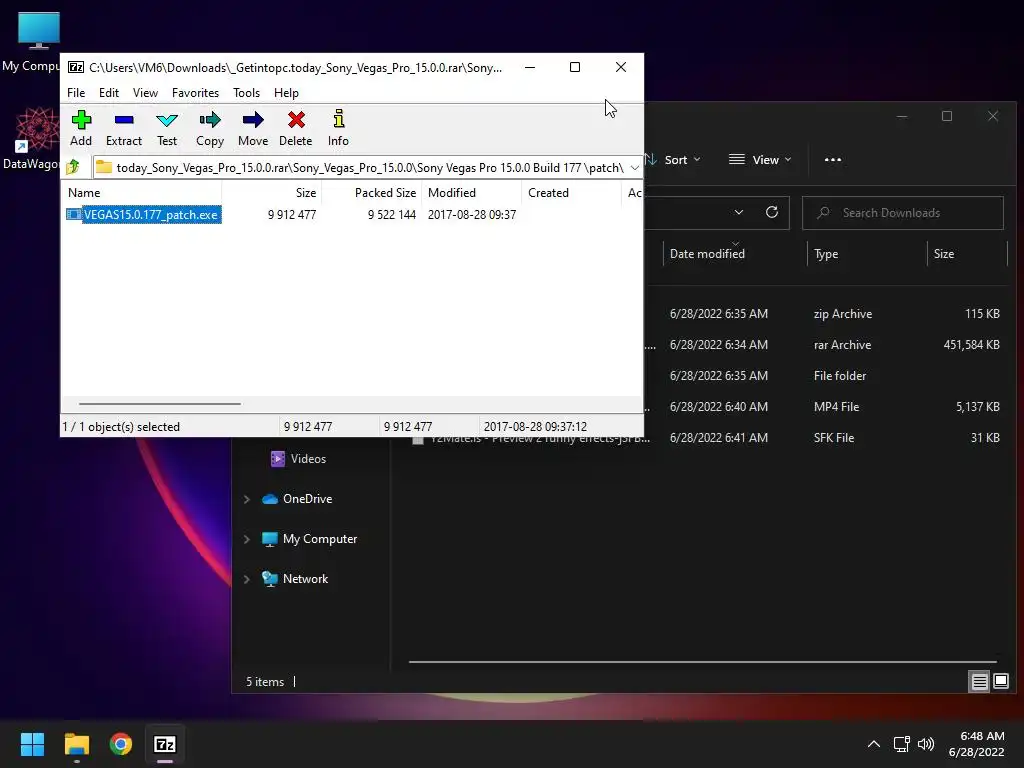Select the zip Archive row in Explorer
The width and height of the screenshot is (1024, 768).
tap(825, 313)
